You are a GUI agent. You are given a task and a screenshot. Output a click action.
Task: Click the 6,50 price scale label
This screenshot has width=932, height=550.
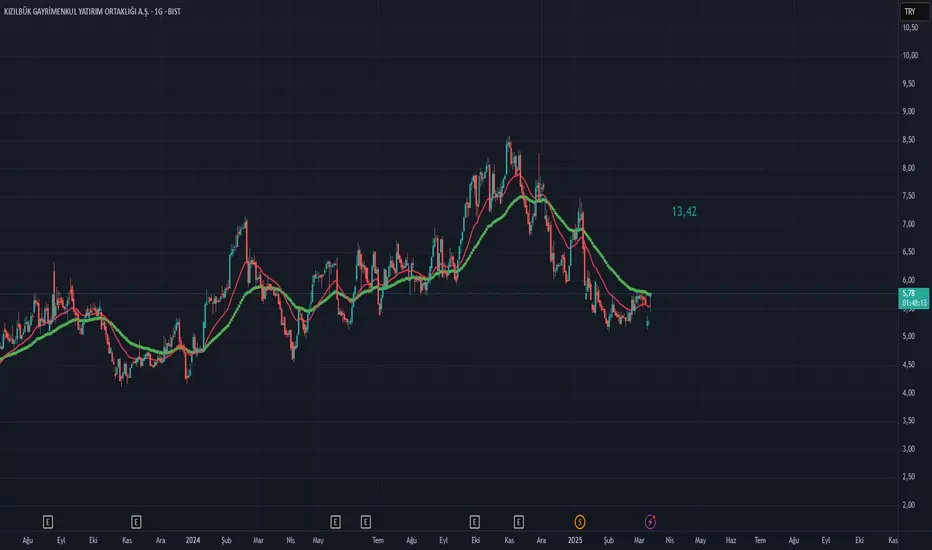[909, 252]
